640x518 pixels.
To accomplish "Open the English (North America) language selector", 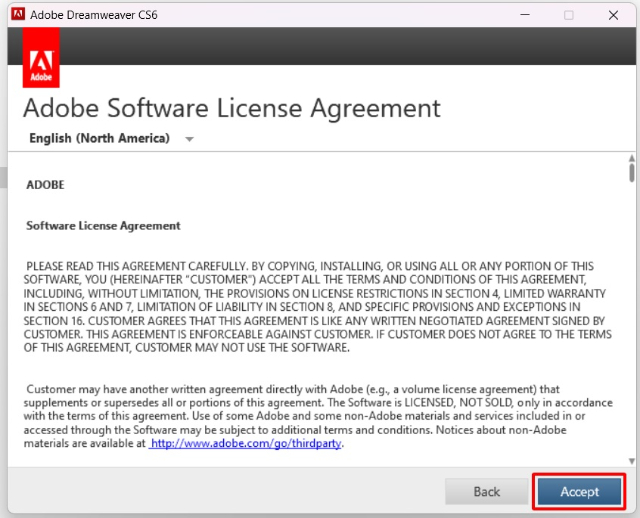I will tap(111, 138).
